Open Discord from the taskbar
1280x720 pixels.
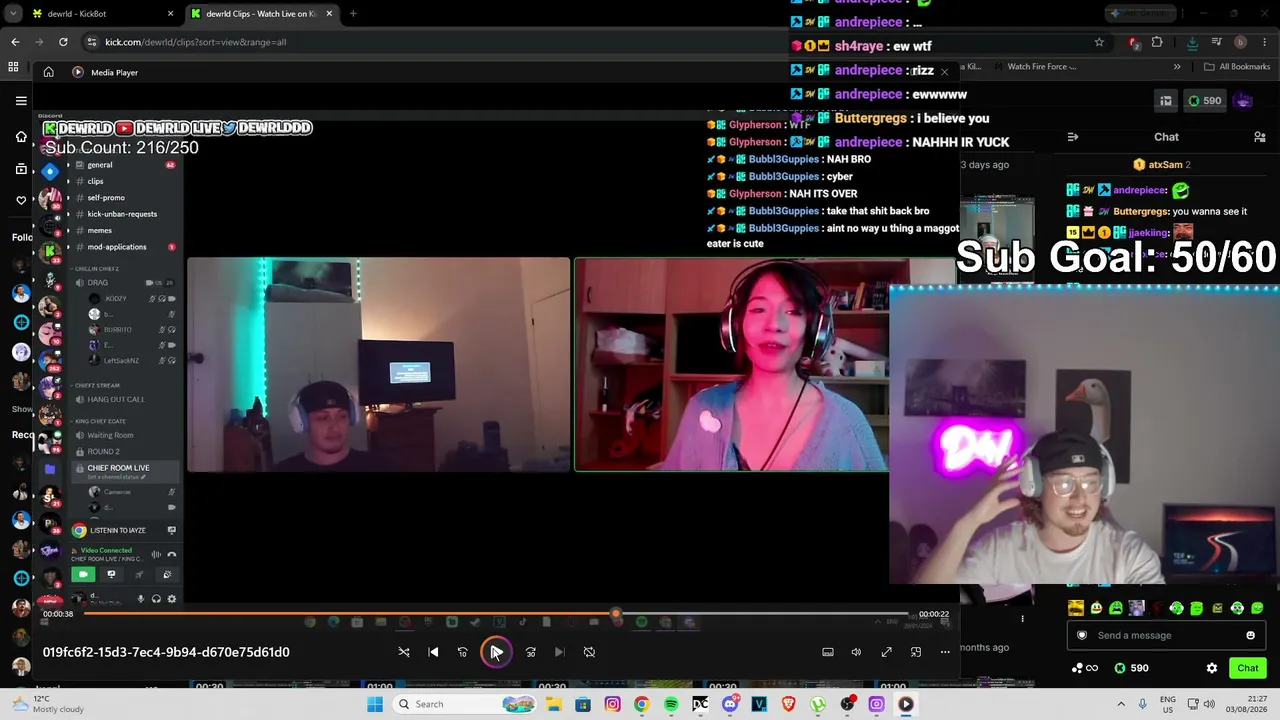point(730,704)
